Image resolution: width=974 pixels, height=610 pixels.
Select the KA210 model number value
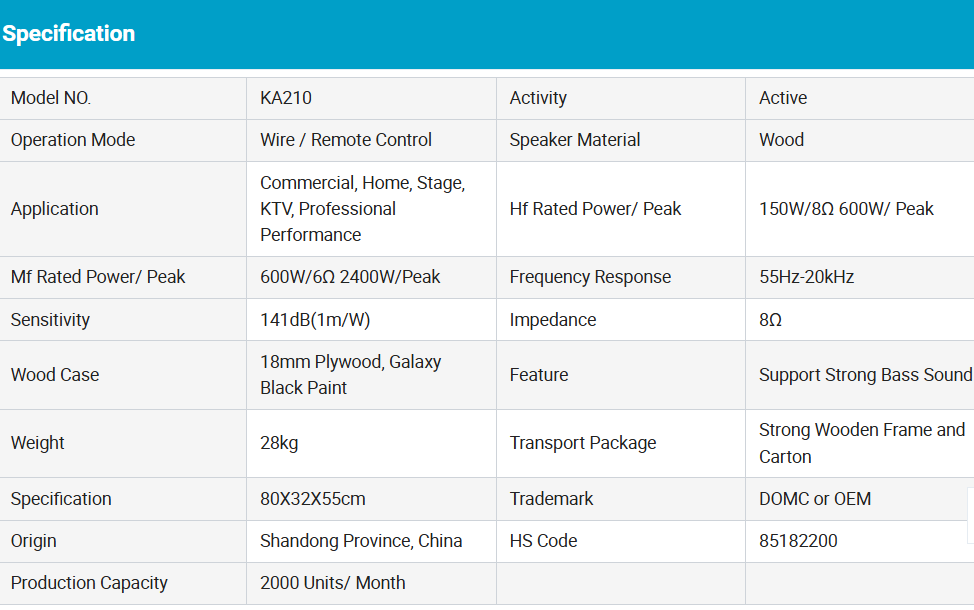(x=285, y=98)
